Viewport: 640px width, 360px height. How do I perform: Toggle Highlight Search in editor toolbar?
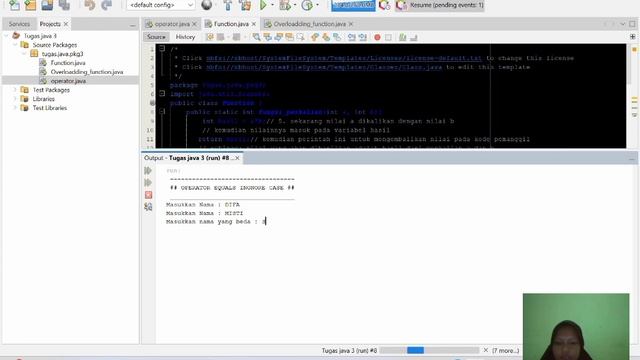(289, 37)
